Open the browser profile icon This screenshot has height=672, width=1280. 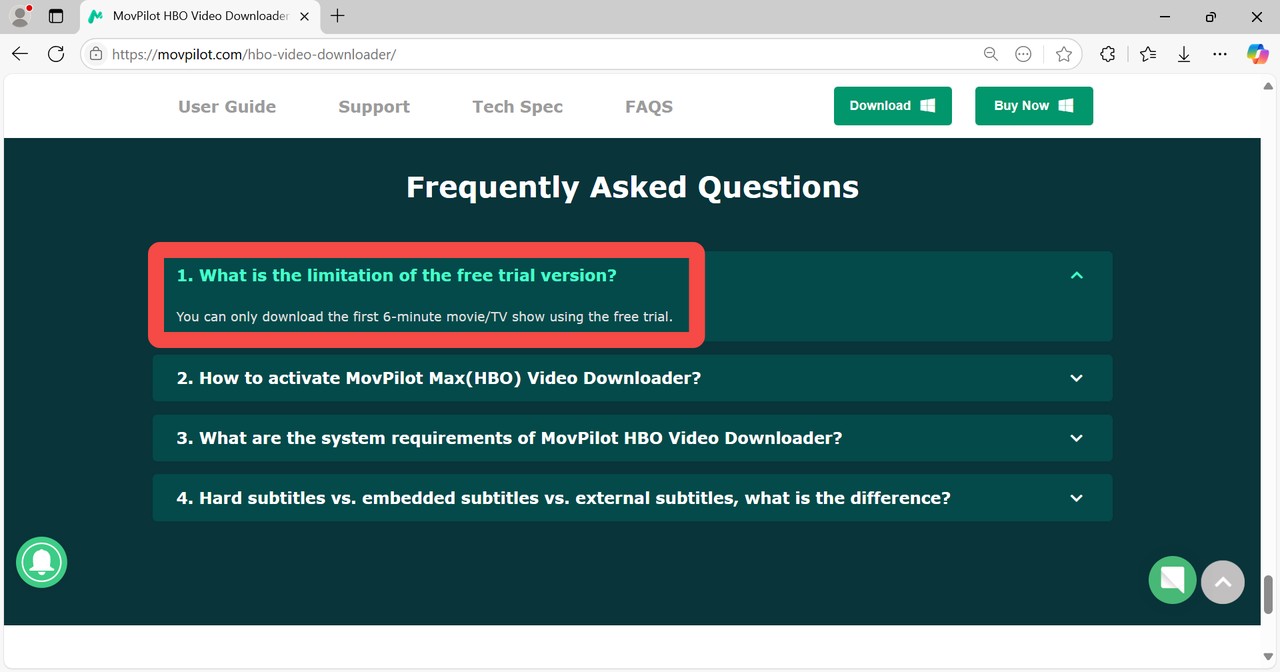pos(20,16)
